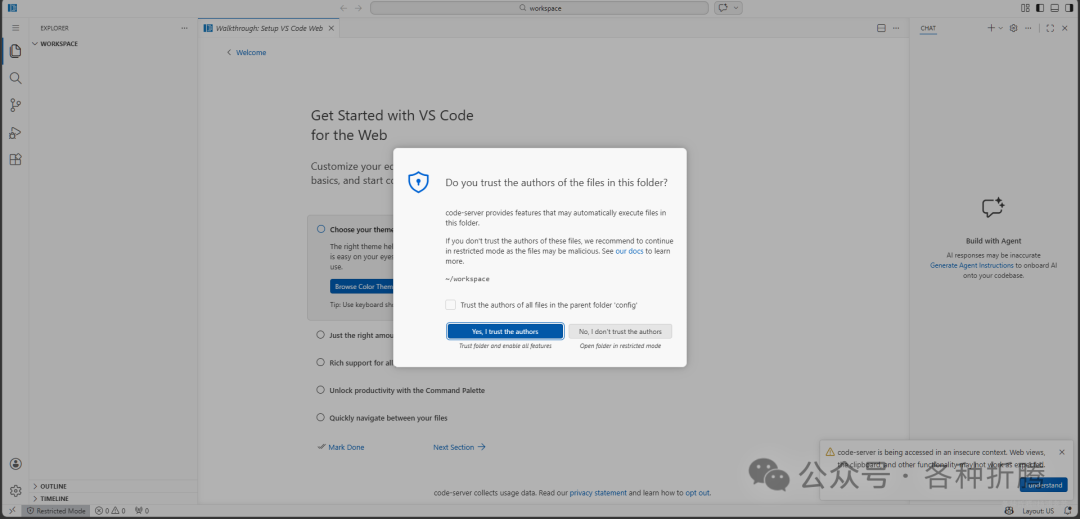Open dropdown next to title bar chat icon
This screenshot has height=519, width=1080.
click(736, 8)
